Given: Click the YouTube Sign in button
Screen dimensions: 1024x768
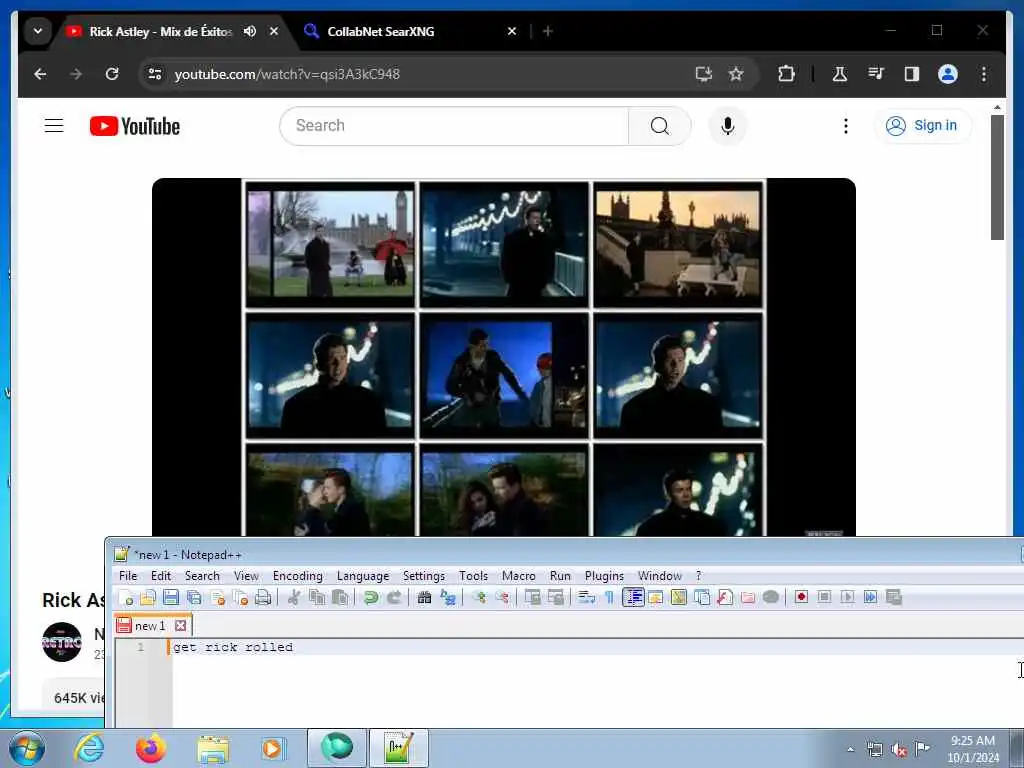Looking at the screenshot, I should coord(922,125).
